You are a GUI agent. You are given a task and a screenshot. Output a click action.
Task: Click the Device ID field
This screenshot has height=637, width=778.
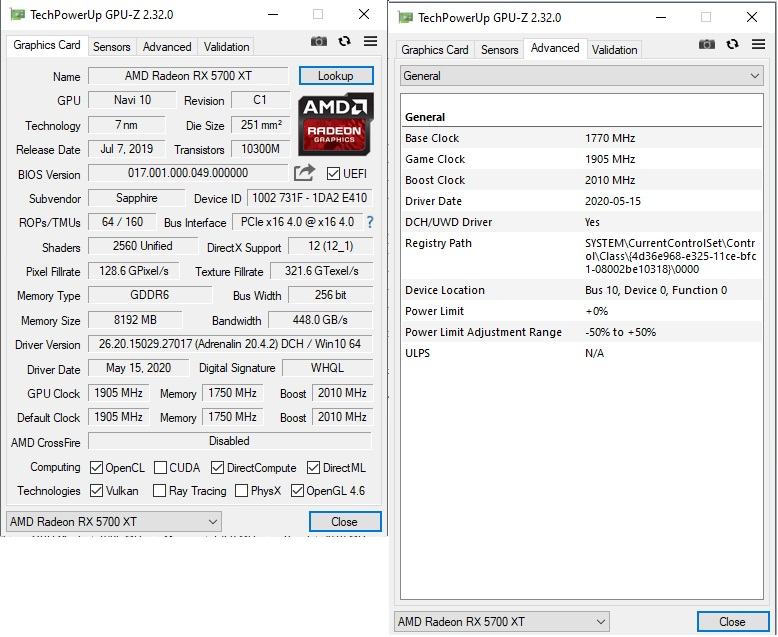click(310, 197)
